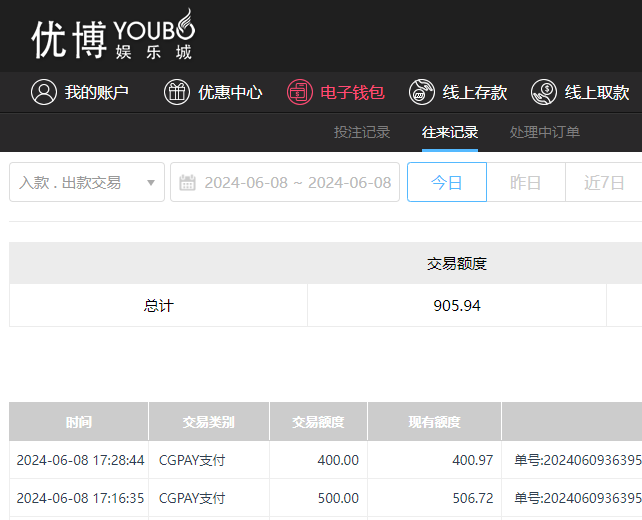The height and width of the screenshot is (520, 642).
Task: Open 我的账户 menu item
Action: 97,92
